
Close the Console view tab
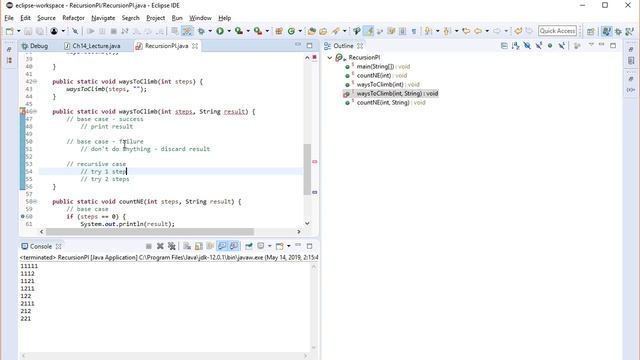(58, 247)
